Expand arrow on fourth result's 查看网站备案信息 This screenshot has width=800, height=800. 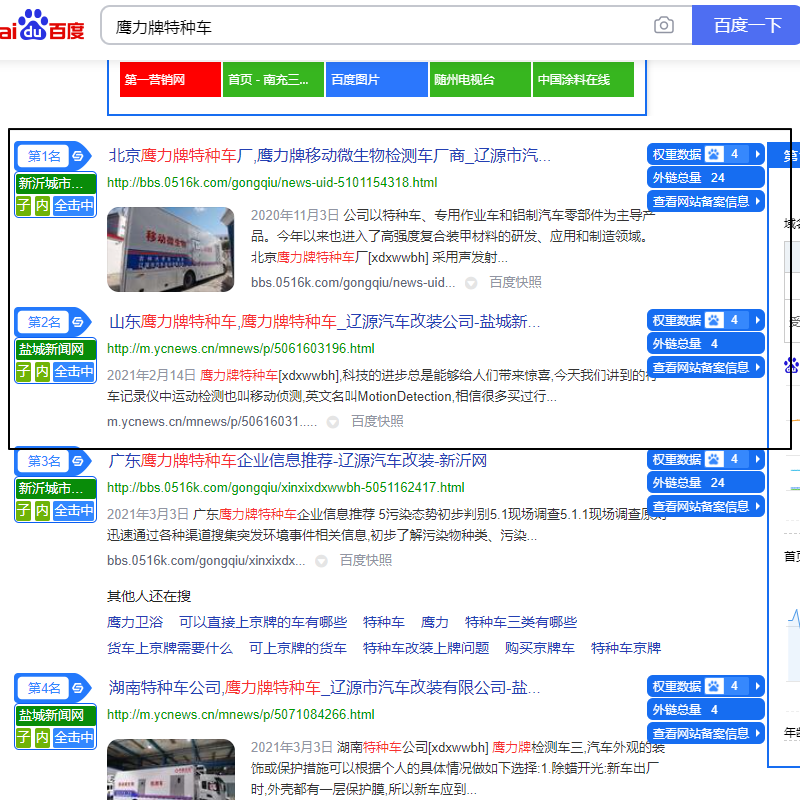pyautogui.click(x=758, y=734)
